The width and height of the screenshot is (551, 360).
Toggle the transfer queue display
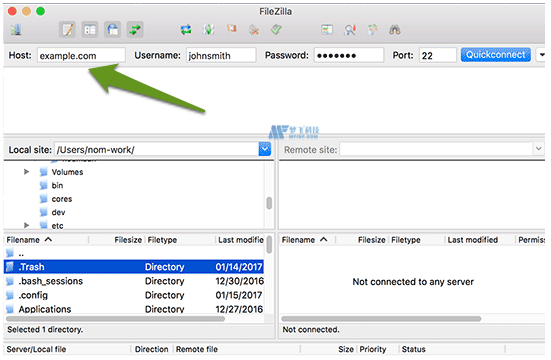[135, 30]
